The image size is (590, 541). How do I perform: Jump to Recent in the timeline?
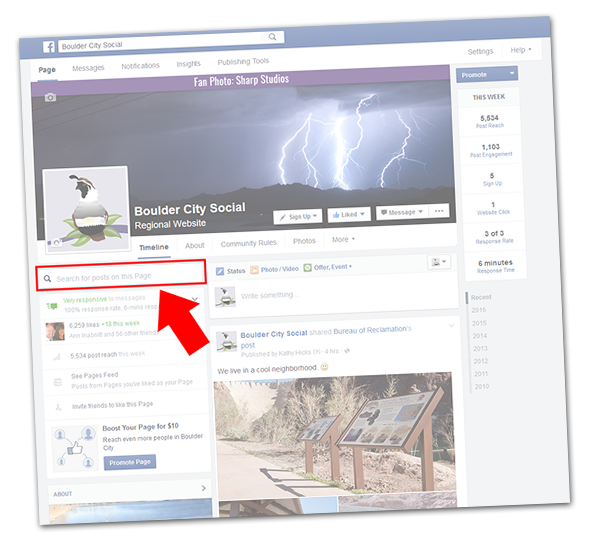pyautogui.click(x=481, y=297)
